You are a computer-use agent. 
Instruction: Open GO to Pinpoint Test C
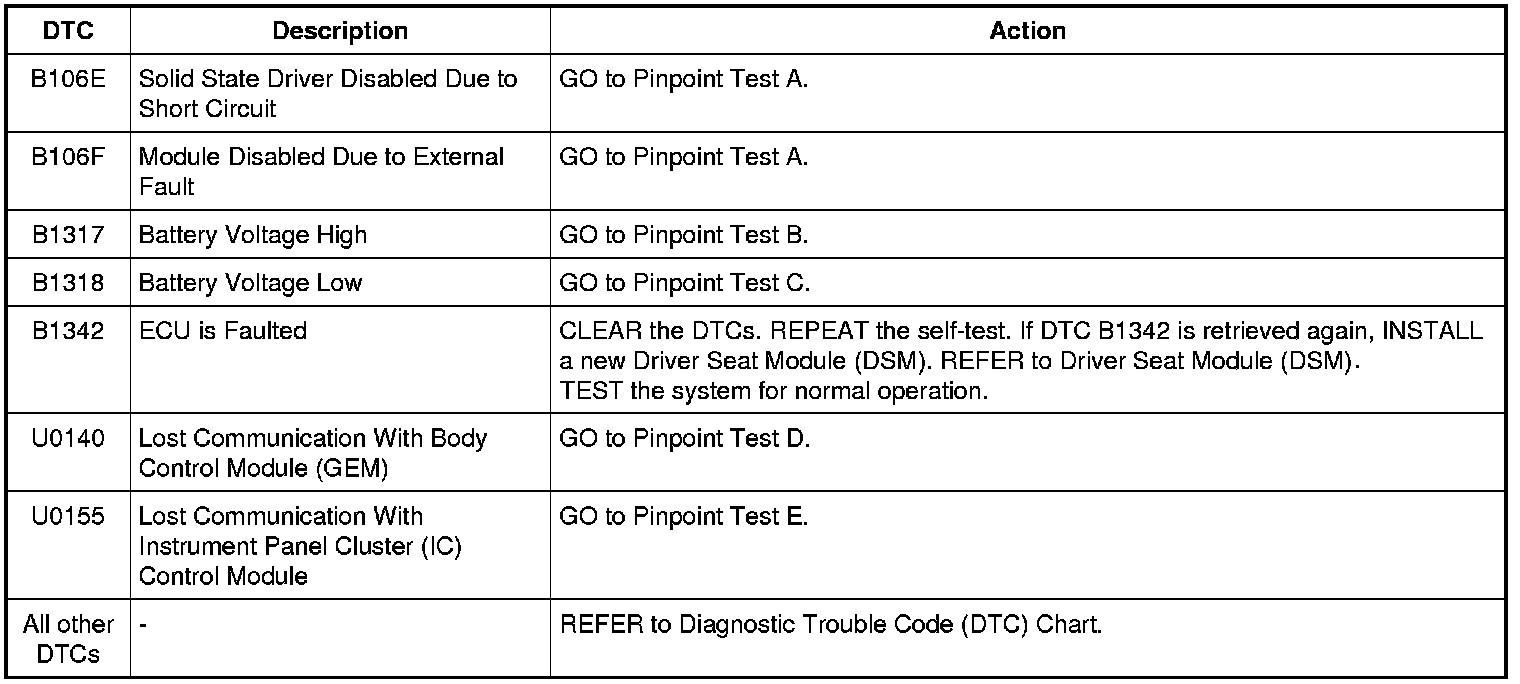pos(685,283)
